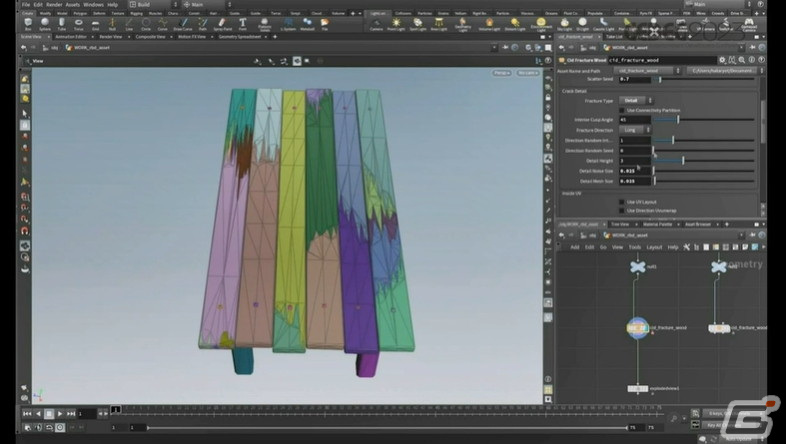Add a Sky Light from the shelf
Image resolution: width=786 pixels, height=444 pixels.
click(x=564, y=24)
